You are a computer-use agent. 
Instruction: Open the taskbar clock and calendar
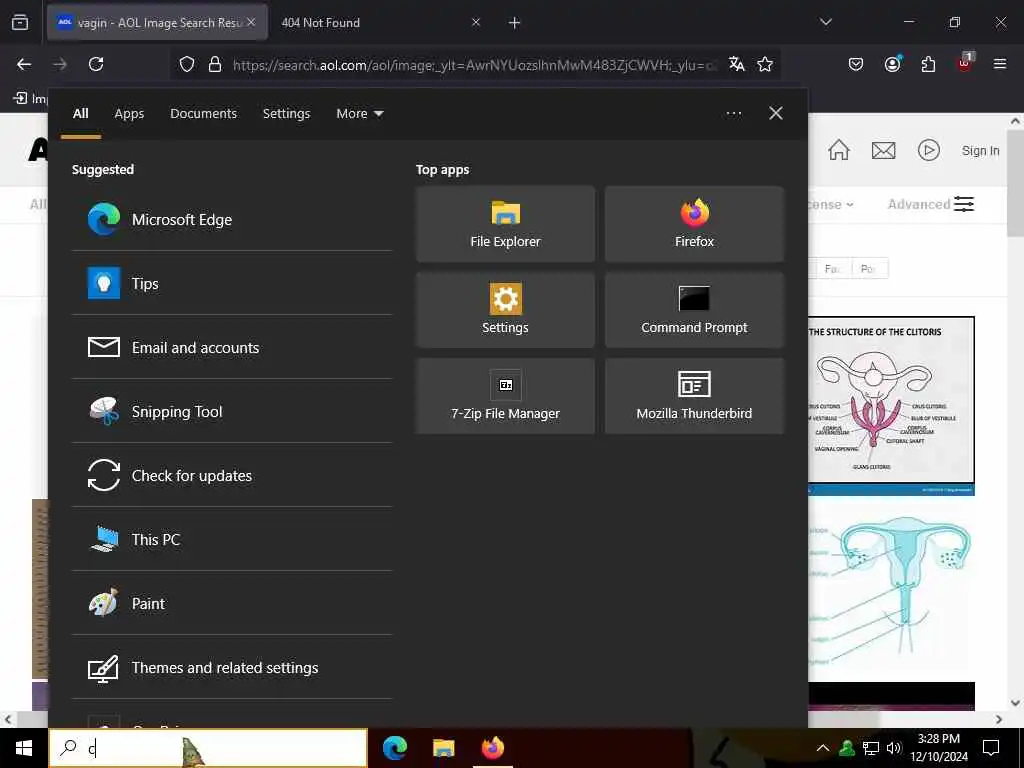938,748
